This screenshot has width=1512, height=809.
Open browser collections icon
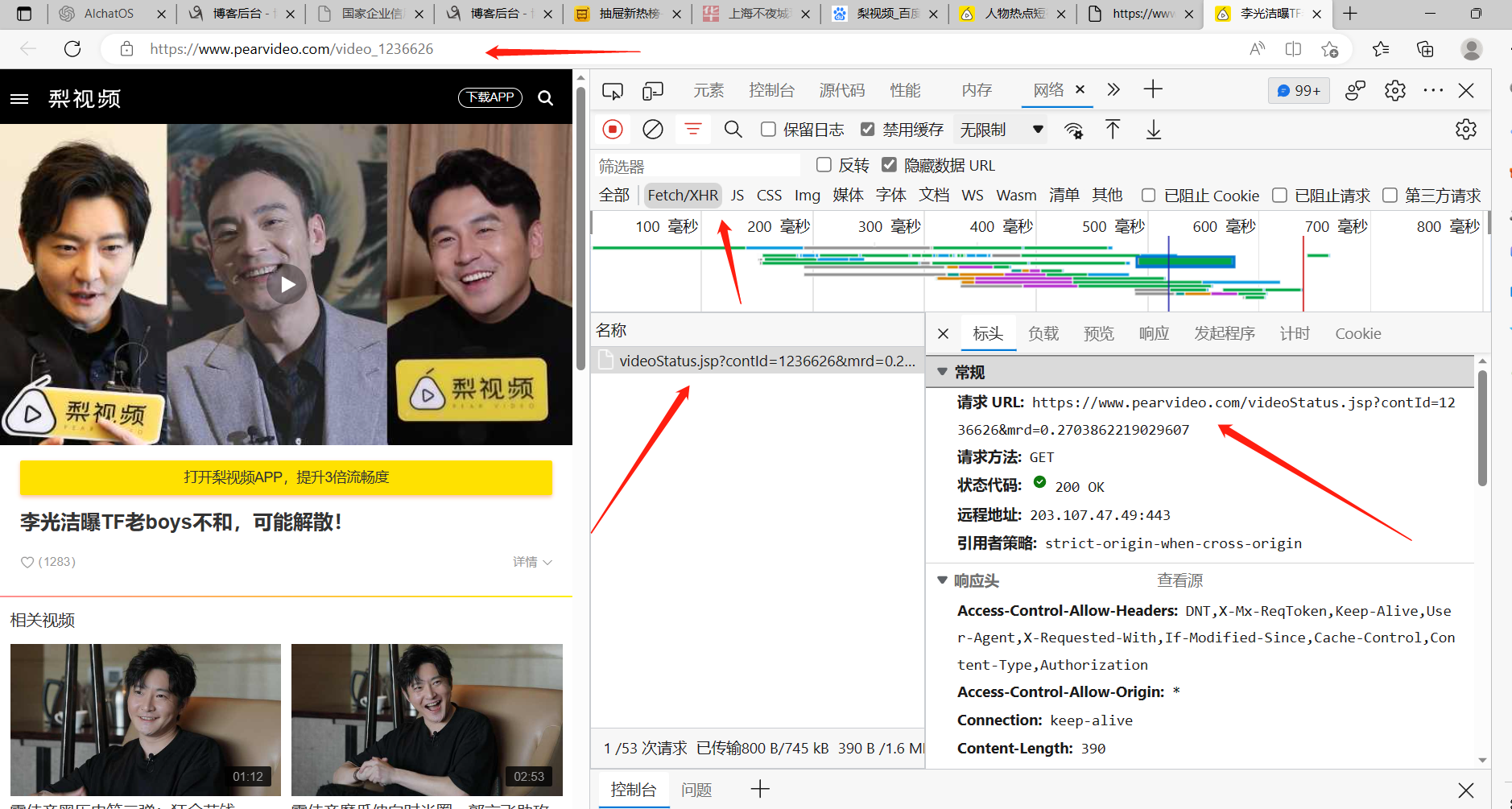coord(1425,49)
